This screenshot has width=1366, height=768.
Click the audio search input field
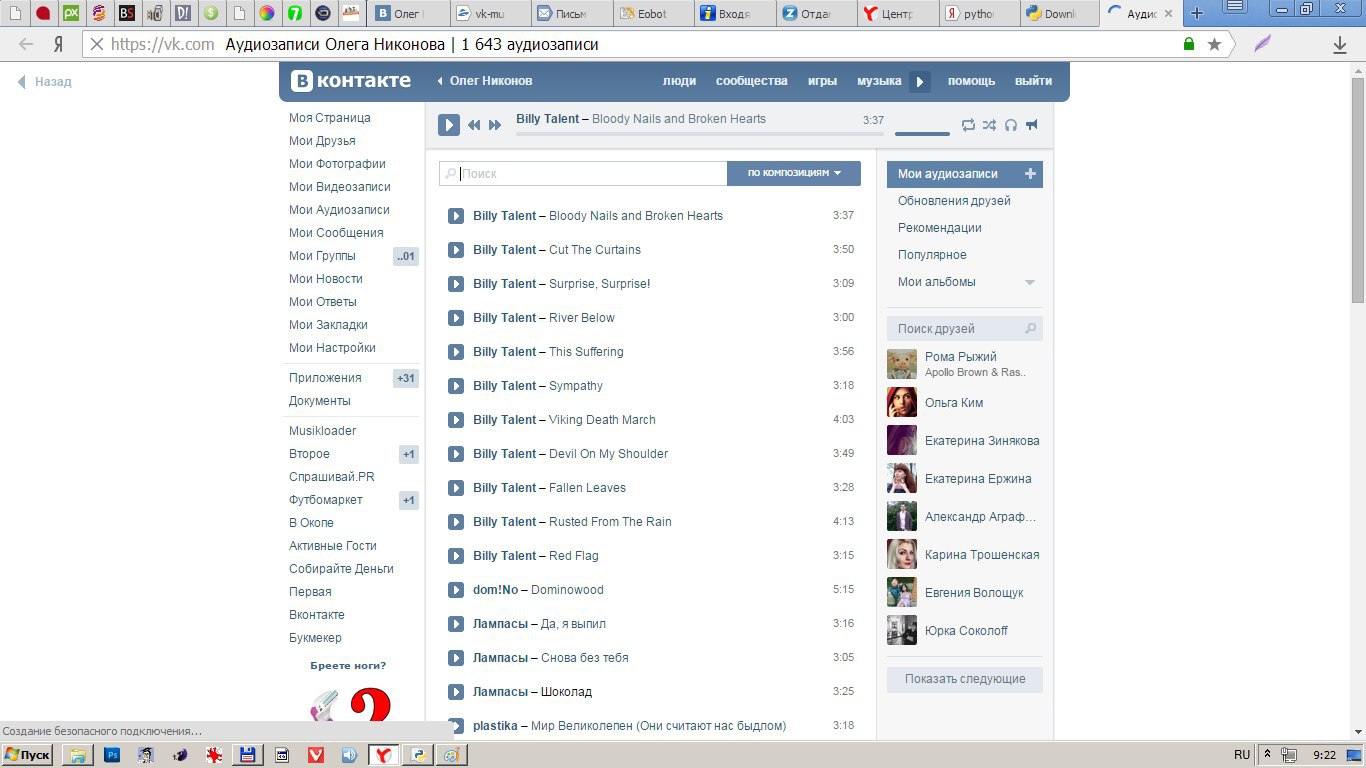[x=583, y=173]
